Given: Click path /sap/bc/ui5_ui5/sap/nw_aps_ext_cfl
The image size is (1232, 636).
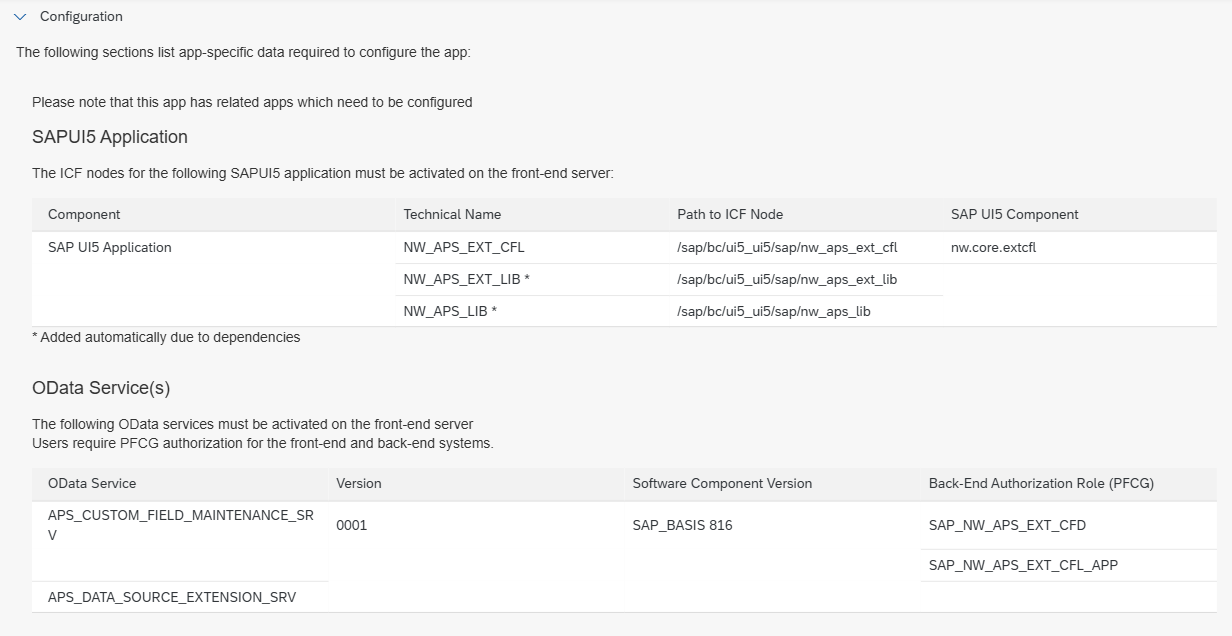Looking at the screenshot, I should pyautogui.click(x=787, y=247).
